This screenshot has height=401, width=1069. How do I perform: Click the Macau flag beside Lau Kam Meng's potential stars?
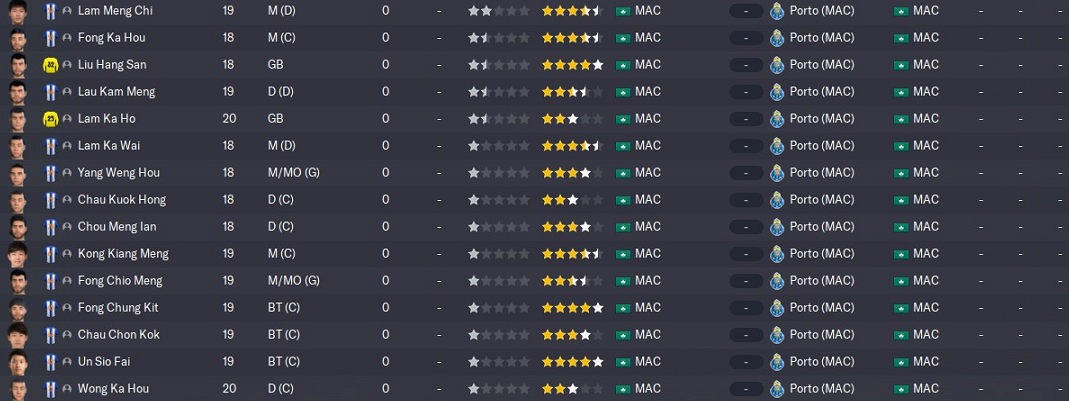click(622, 92)
